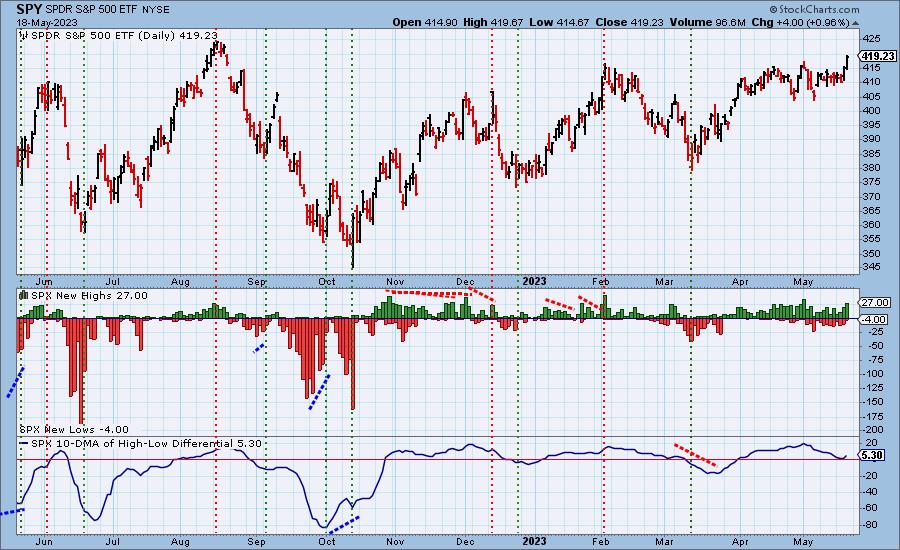The height and width of the screenshot is (550, 900).
Task: Click the 419.23 last-price tag on the price axis
Action: coord(876,56)
